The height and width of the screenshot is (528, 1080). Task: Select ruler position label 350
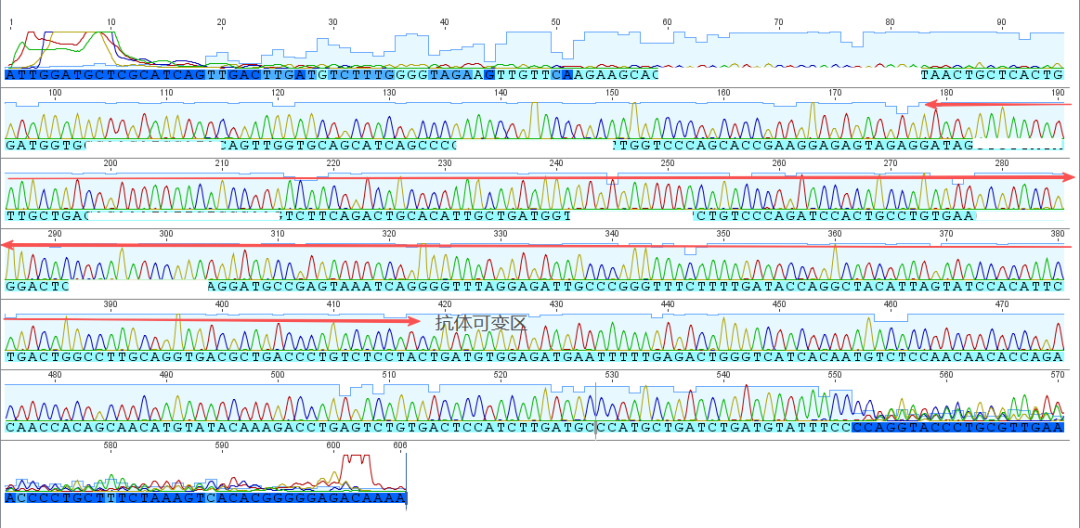click(723, 233)
